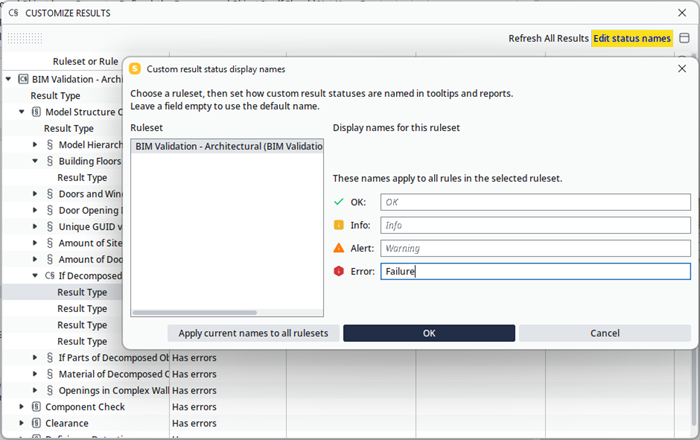
Task: Click the ruleset list horizontal scrollbar
Action: pyautogui.click(x=195, y=312)
